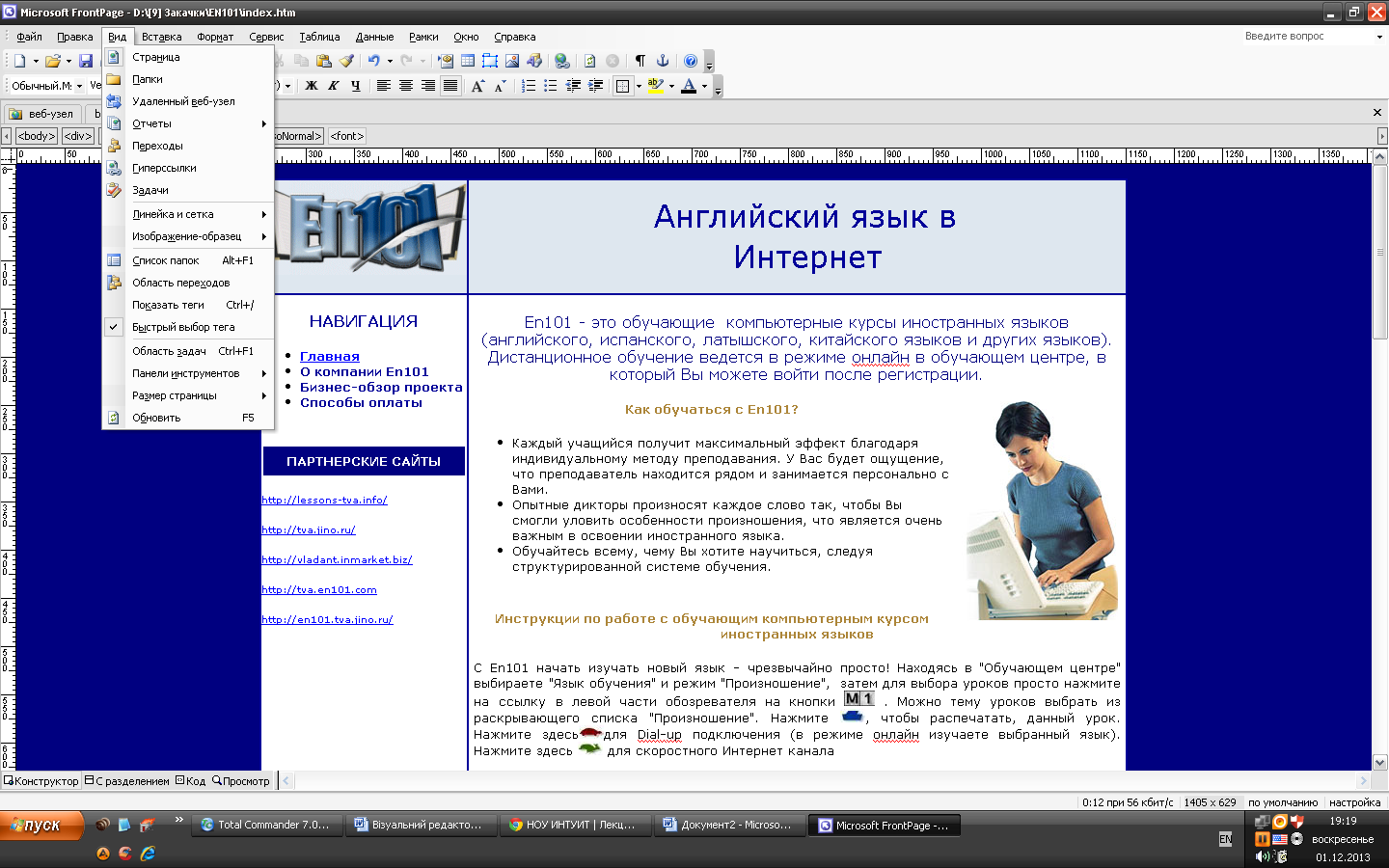
Task: Toggle layer anchors with the anchor icon
Action: pos(663,61)
